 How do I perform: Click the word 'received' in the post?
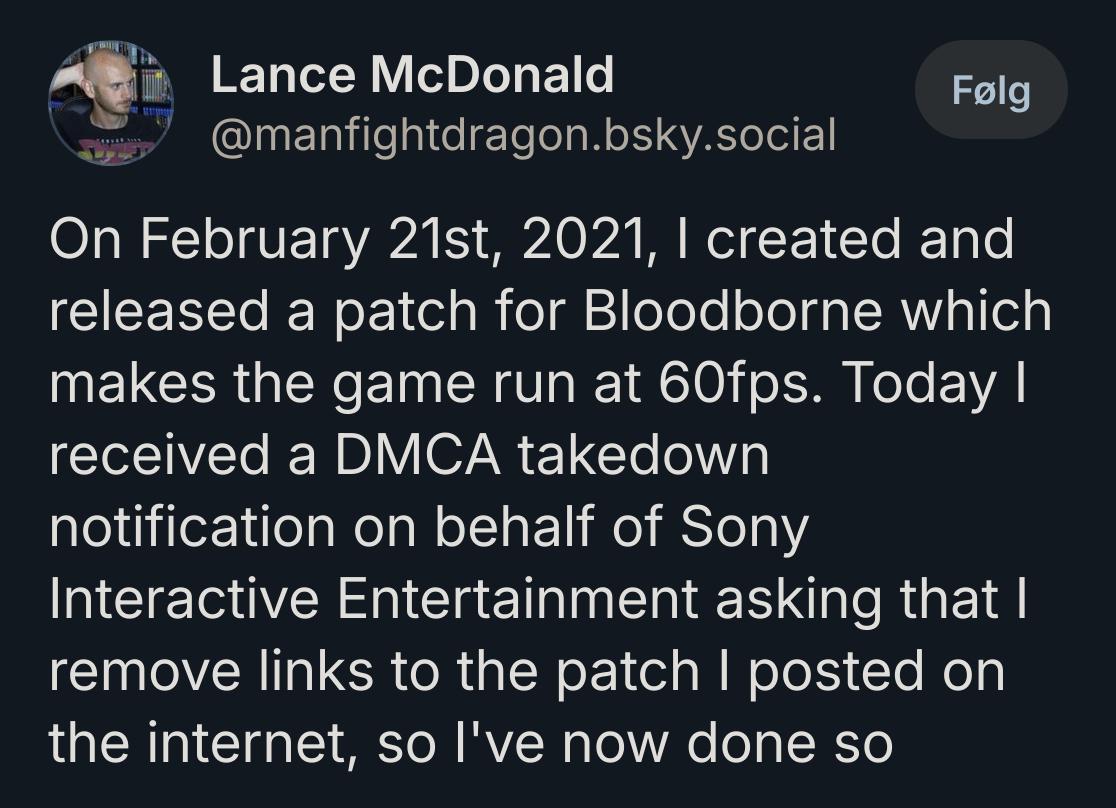tap(159, 455)
